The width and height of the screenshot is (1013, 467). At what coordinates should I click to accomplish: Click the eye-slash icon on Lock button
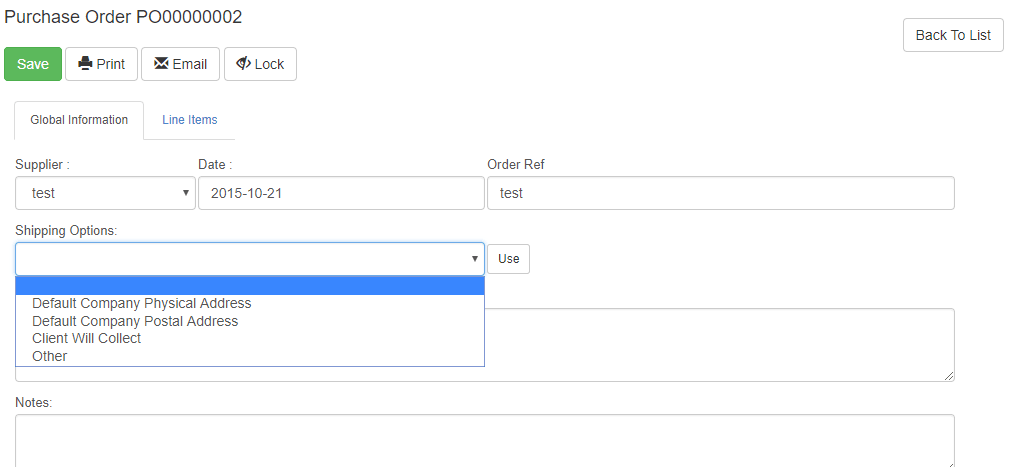243,64
